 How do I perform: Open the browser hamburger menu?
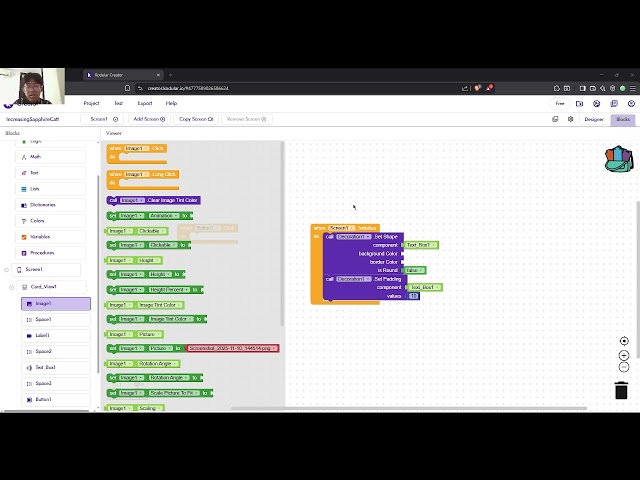pos(633,88)
